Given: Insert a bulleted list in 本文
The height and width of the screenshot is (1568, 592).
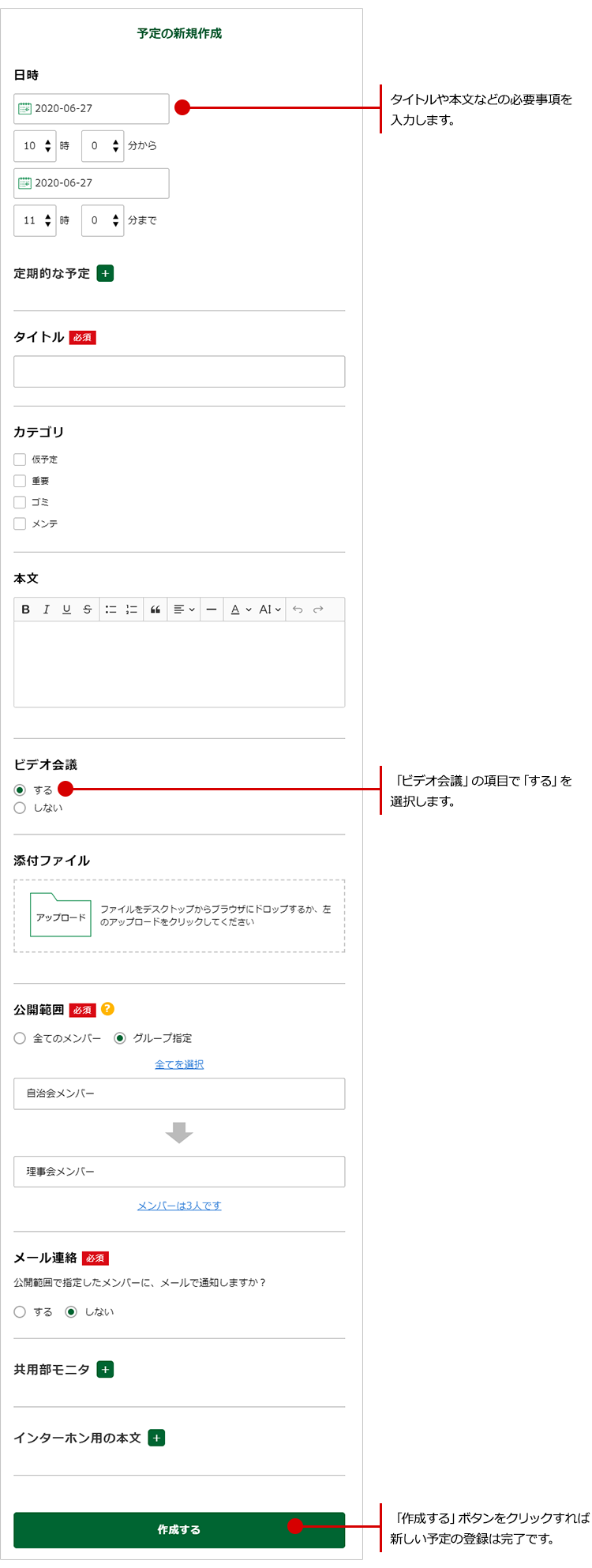Looking at the screenshot, I should 111,610.
